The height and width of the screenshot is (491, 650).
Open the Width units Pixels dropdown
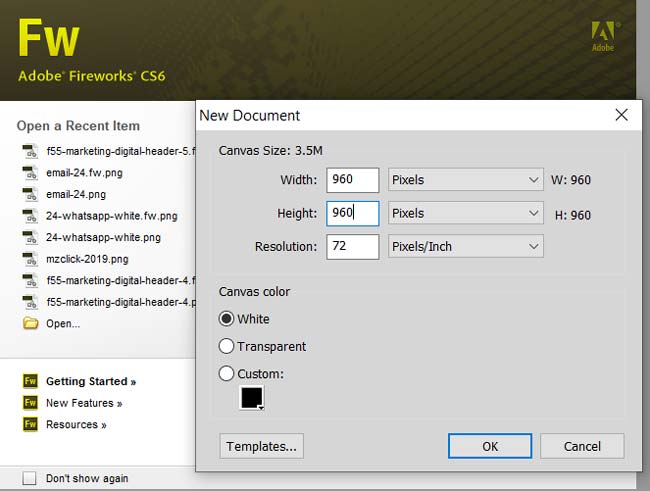pyautogui.click(x=466, y=180)
